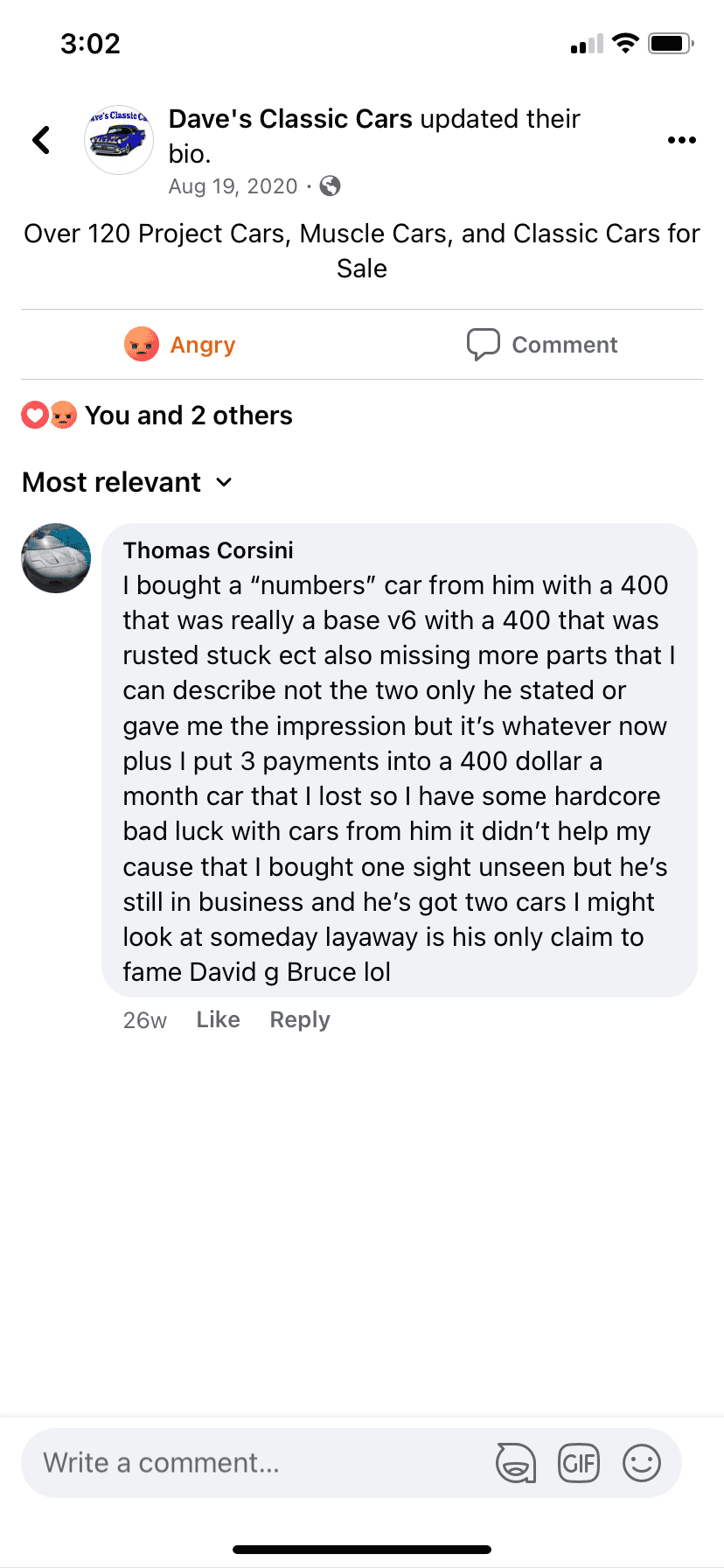Open Dave's Classic Cars profile picture
Viewport: 724px width, 1568px height.
(119, 139)
